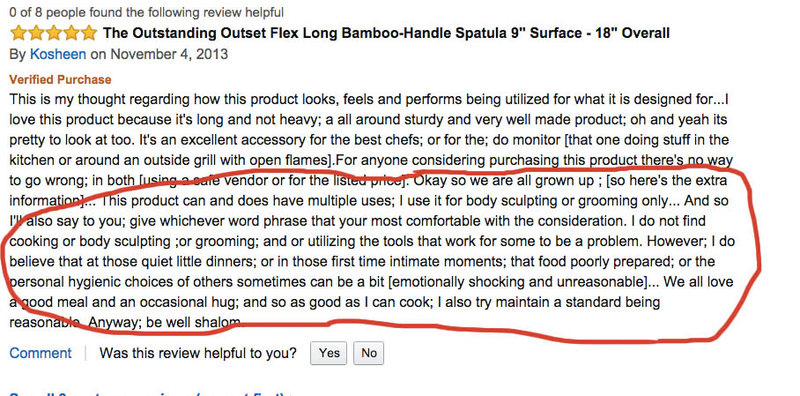Screen dimensions: 800x396
Task: Click the Verified Purchase label
Action: click(x=60, y=80)
